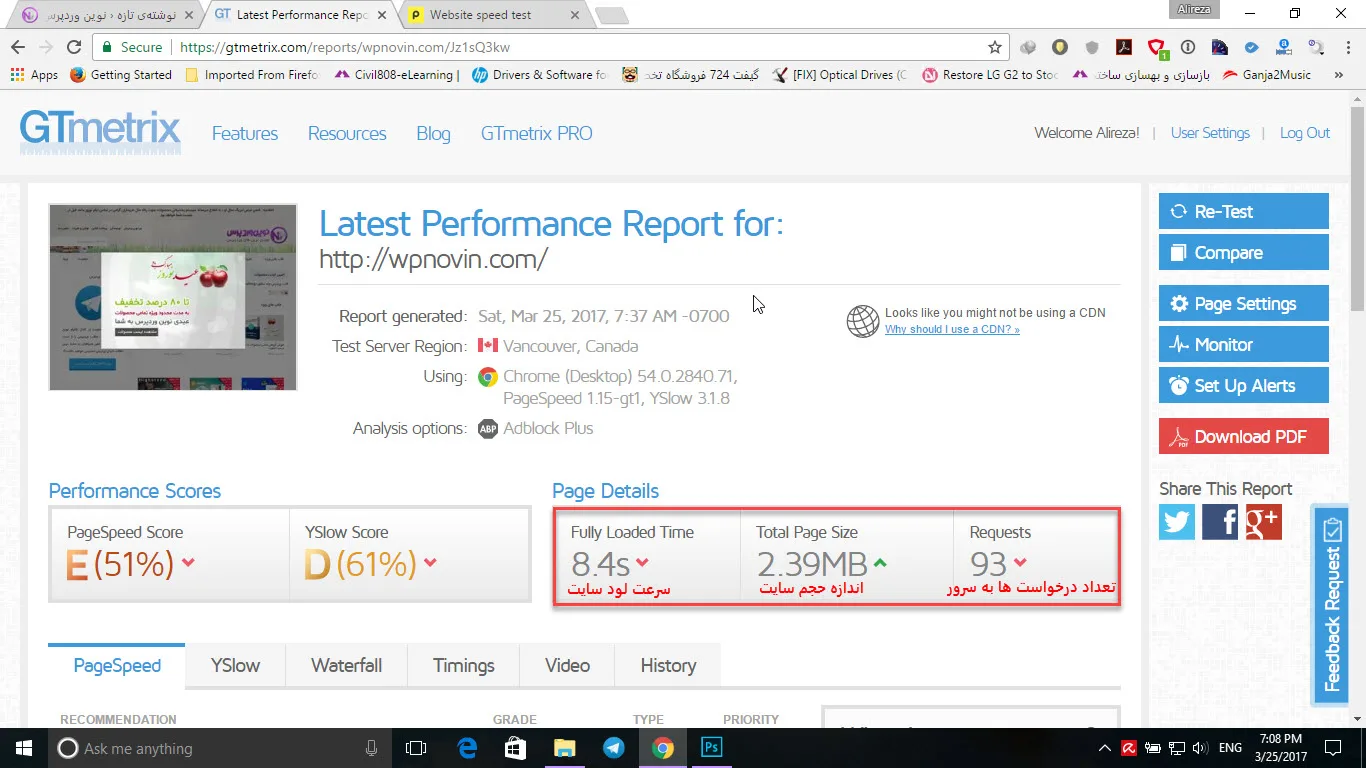Viewport: 1366px width, 768px height.
Task: Click the Download PDF button
Action: click(1243, 436)
